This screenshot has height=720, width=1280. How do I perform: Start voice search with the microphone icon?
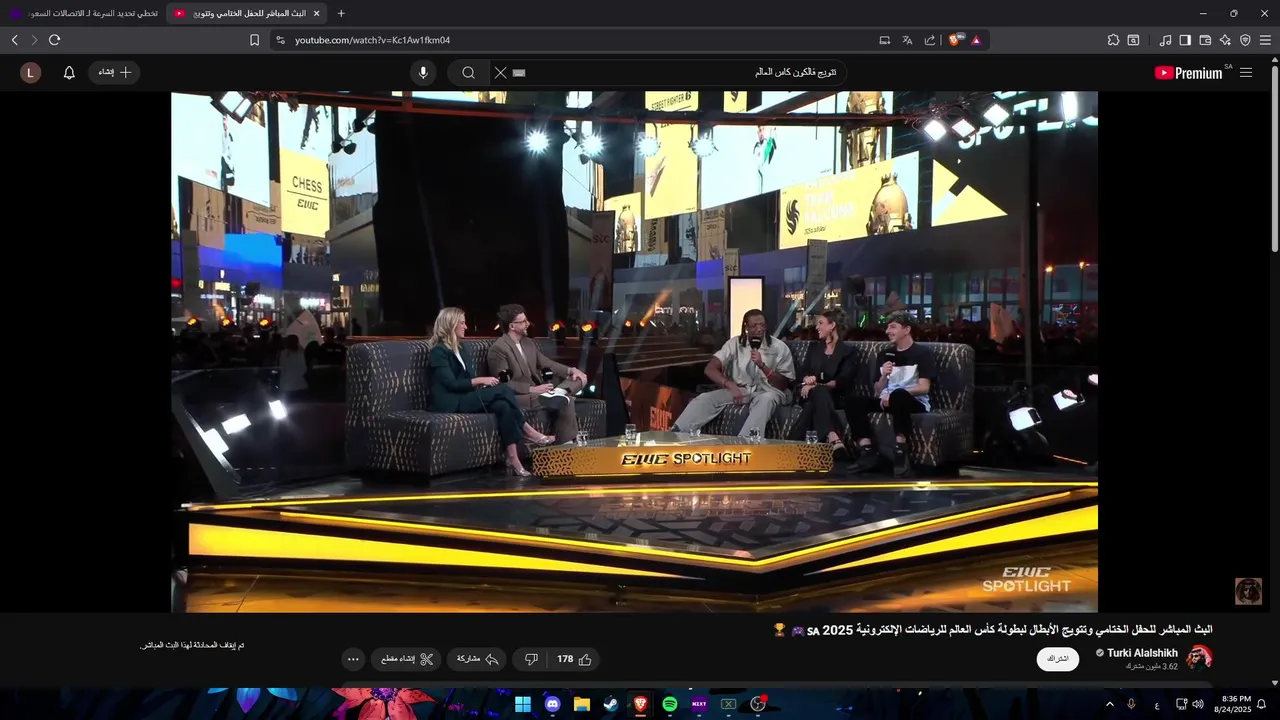pos(423,73)
